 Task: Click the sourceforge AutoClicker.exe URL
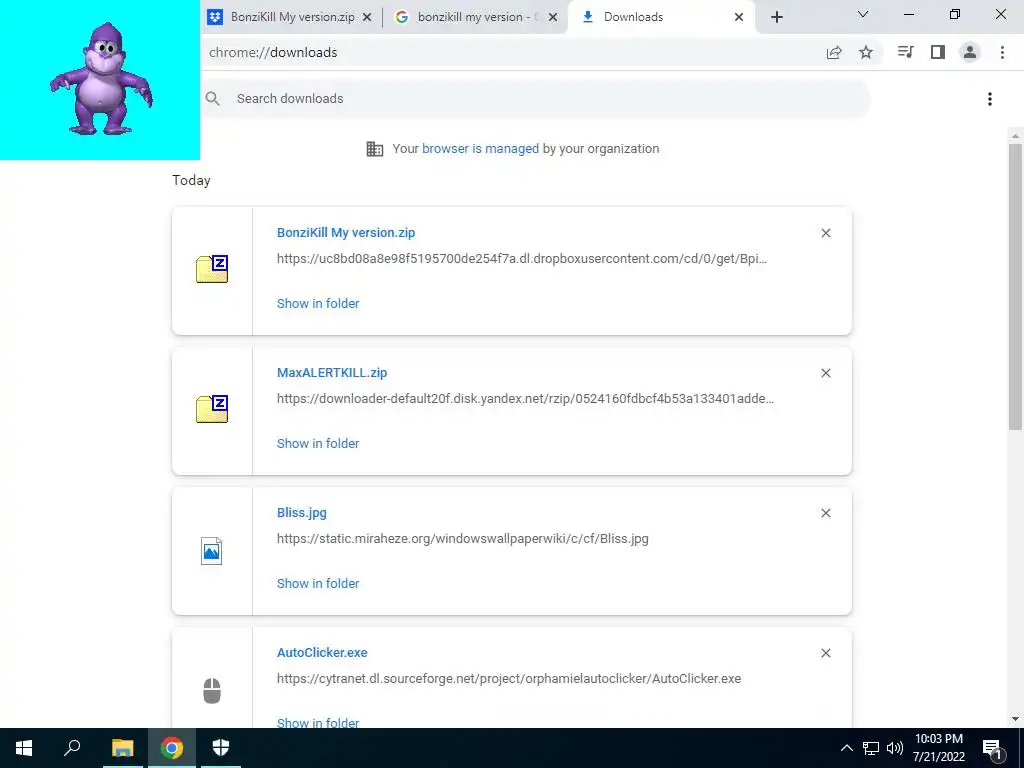click(509, 679)
